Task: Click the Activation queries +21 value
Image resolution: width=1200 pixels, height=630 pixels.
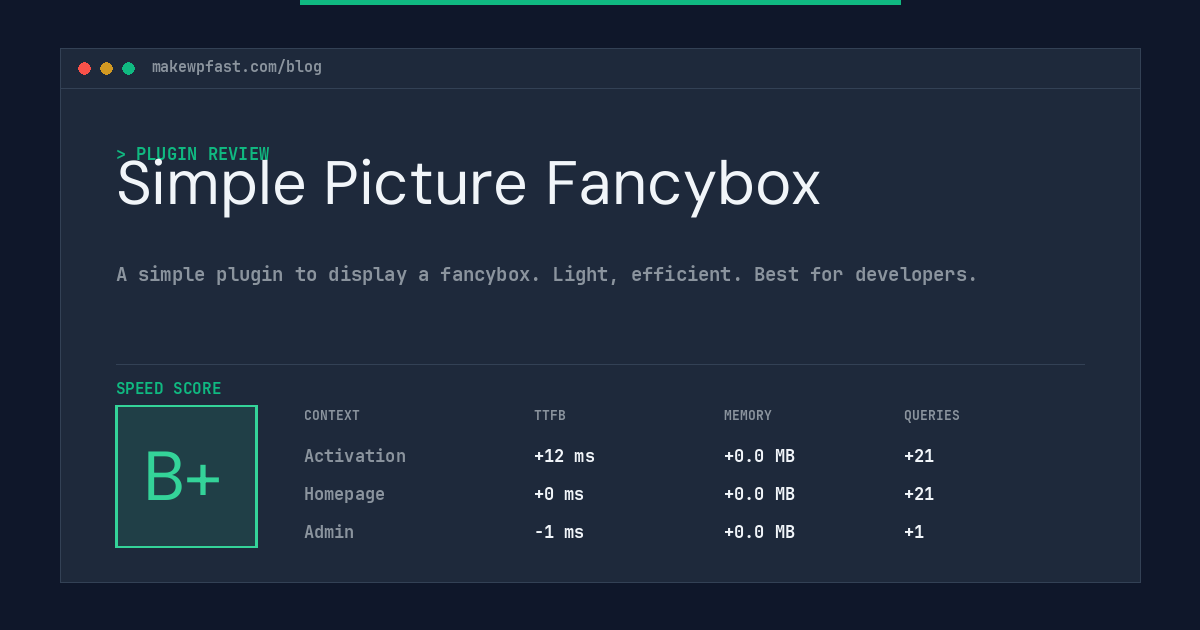Action: tap(919, 456)
